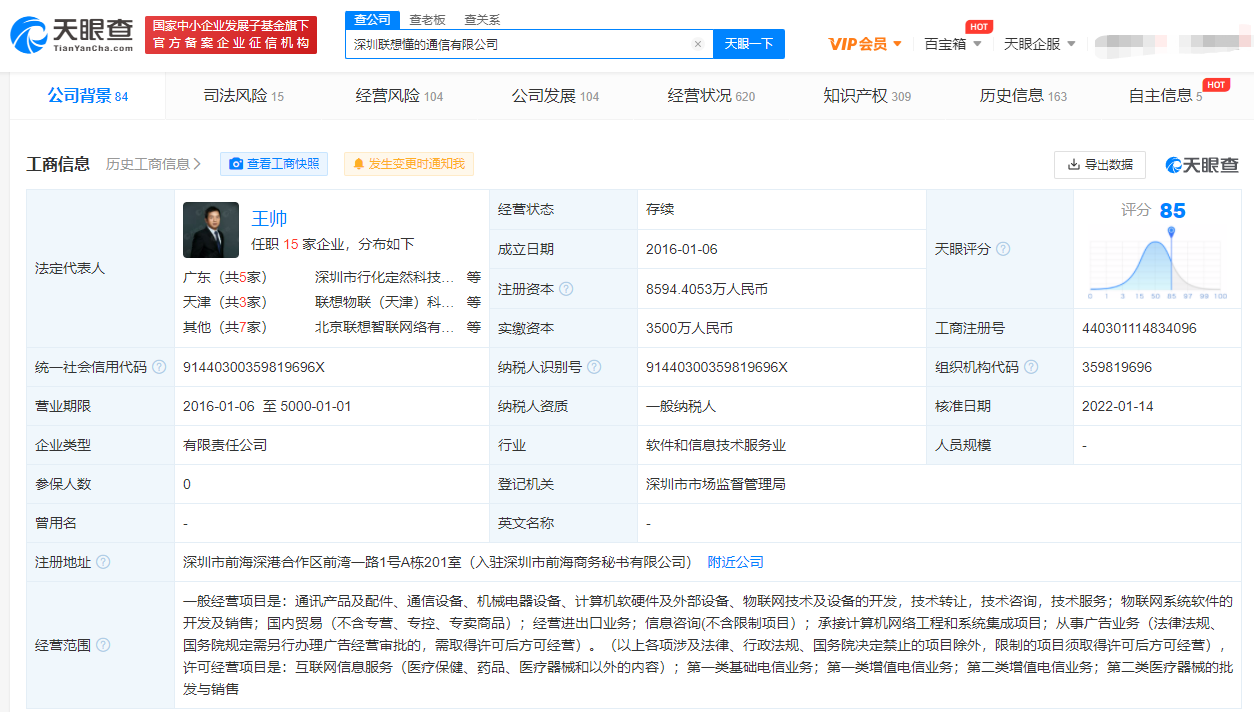Click organization code 359819696
The height and width of the screenshot is (712, 1254).
[x=1117, y=367]
